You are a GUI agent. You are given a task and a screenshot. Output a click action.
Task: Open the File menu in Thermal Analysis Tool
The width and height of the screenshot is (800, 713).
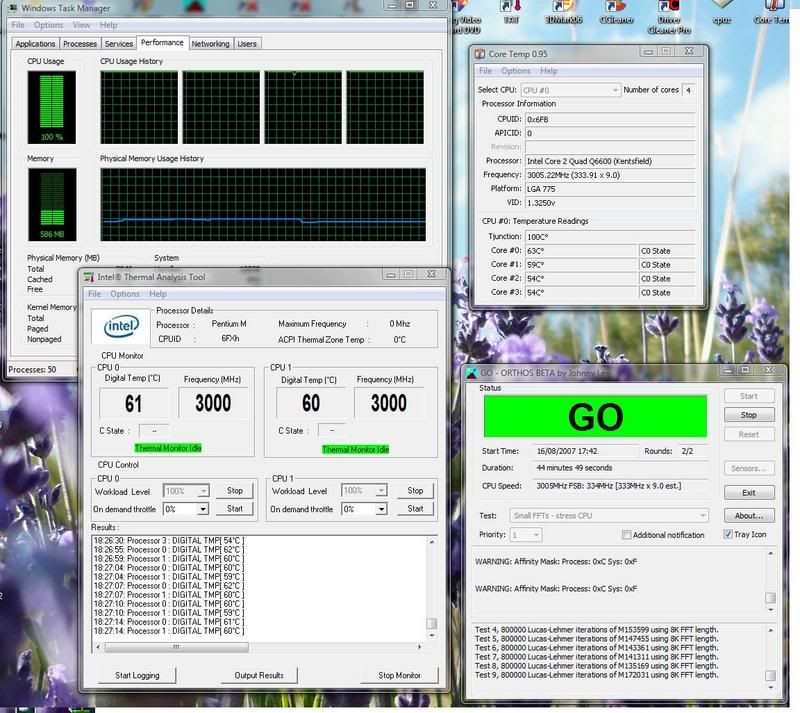tap(94, 294)
